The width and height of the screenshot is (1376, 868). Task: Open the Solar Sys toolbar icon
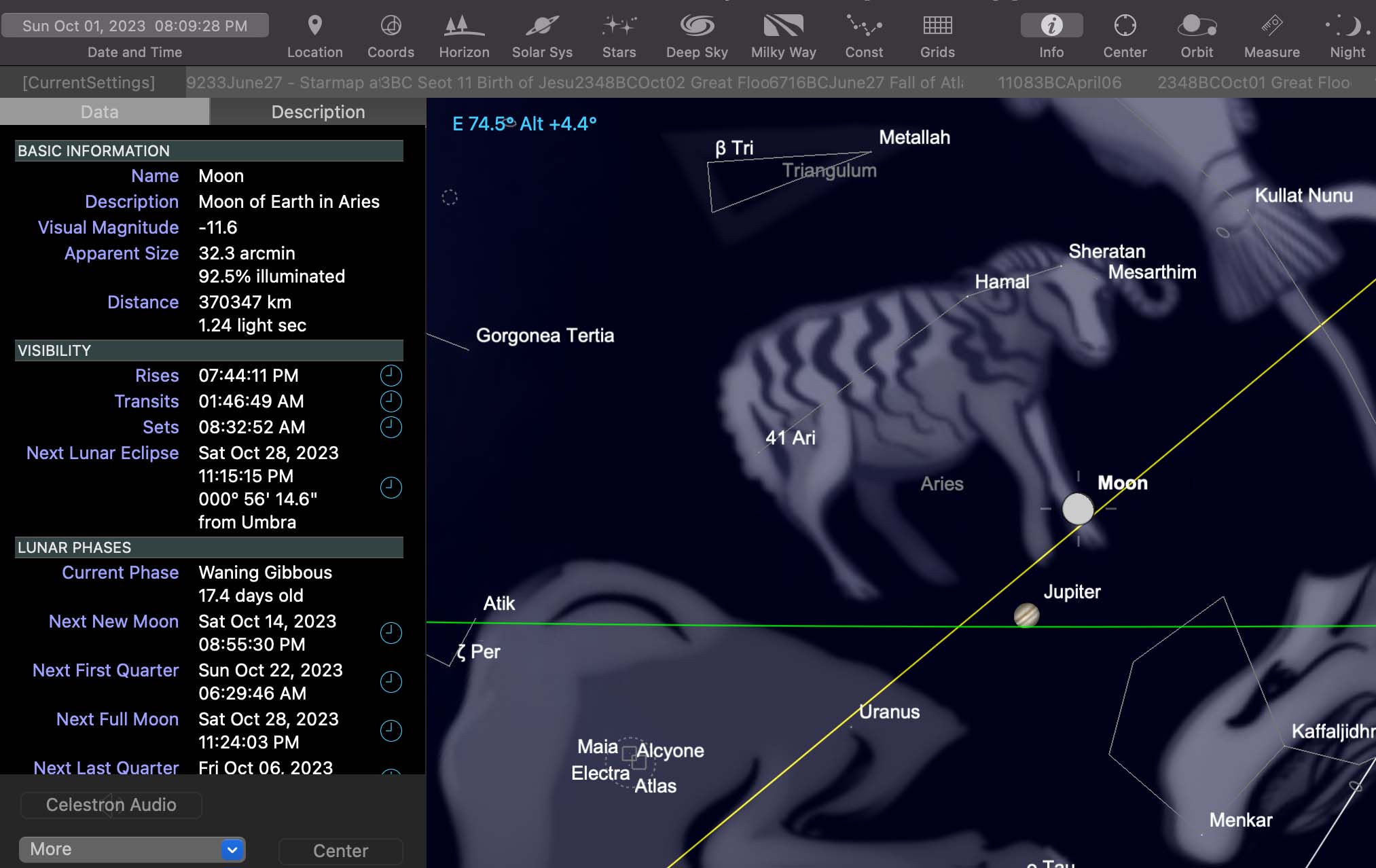coord(542,26)
